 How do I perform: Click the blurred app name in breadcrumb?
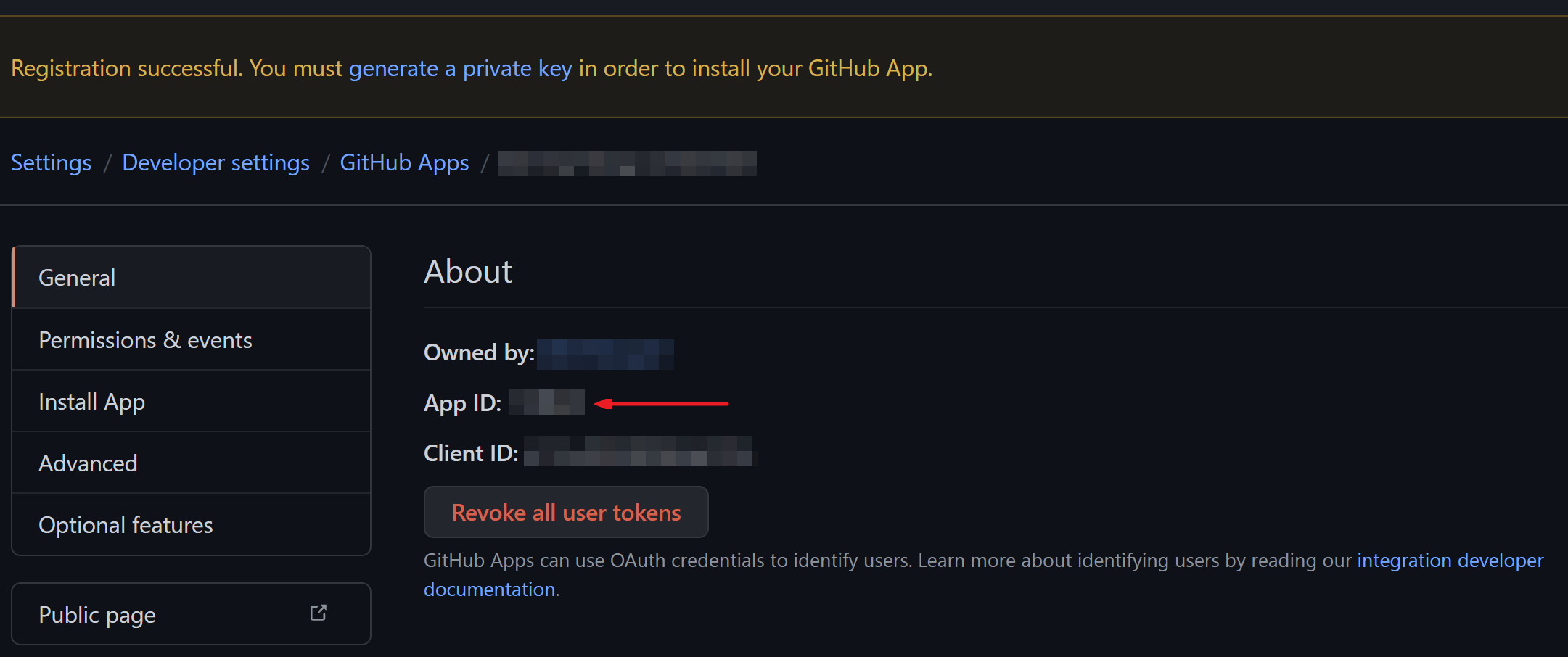627,163
